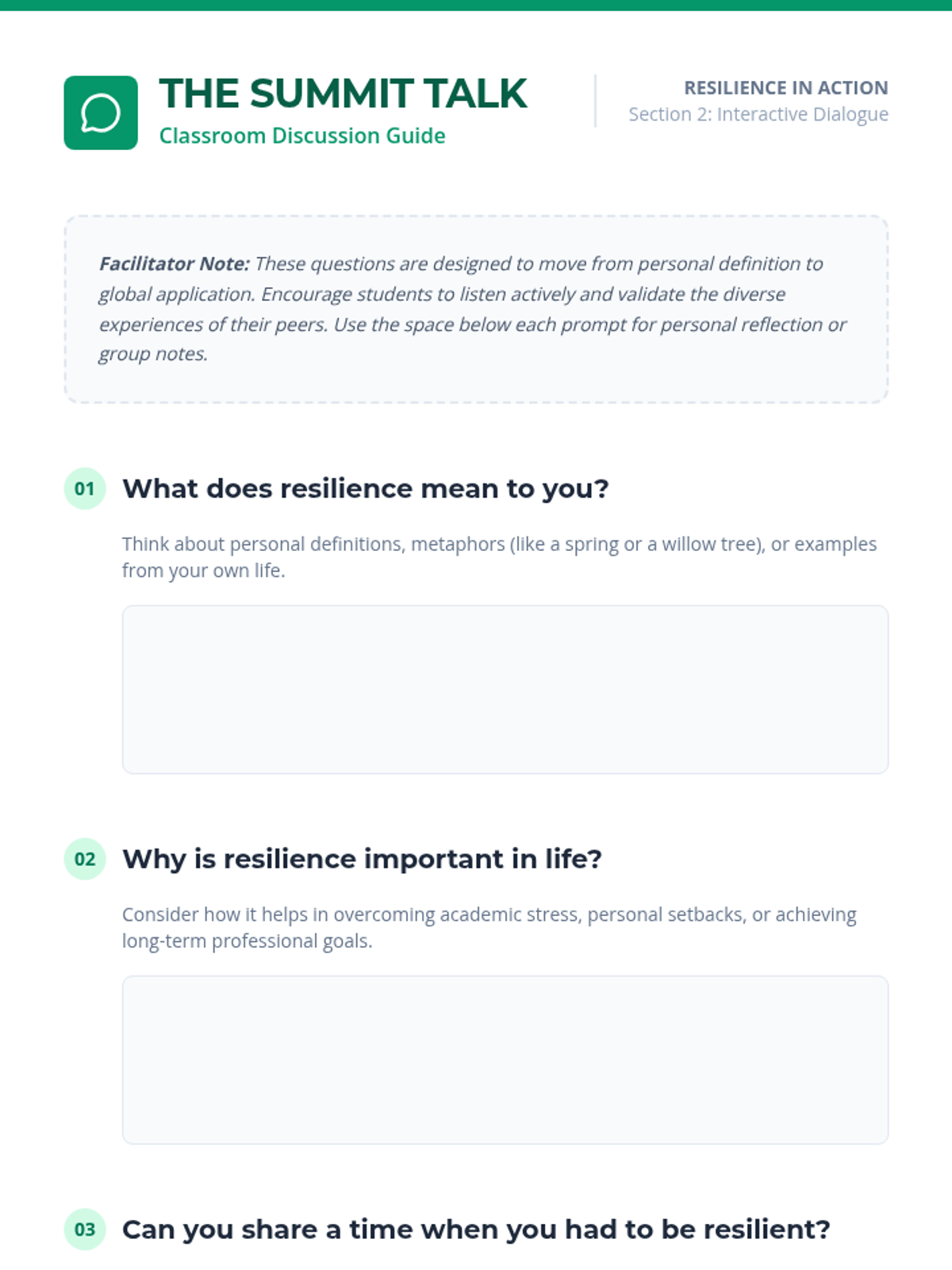
Task: Click the heading Why is resilience important in life?
Action: tap(362, 859)
